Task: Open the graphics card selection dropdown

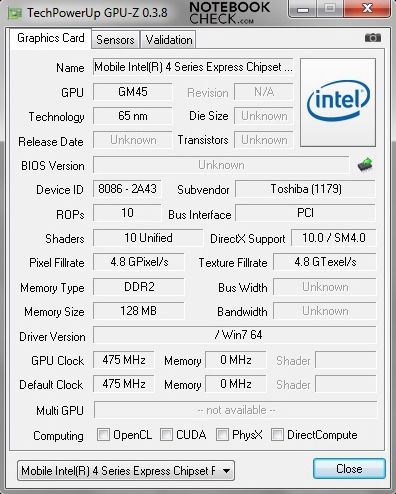Action: coord(126,471)
